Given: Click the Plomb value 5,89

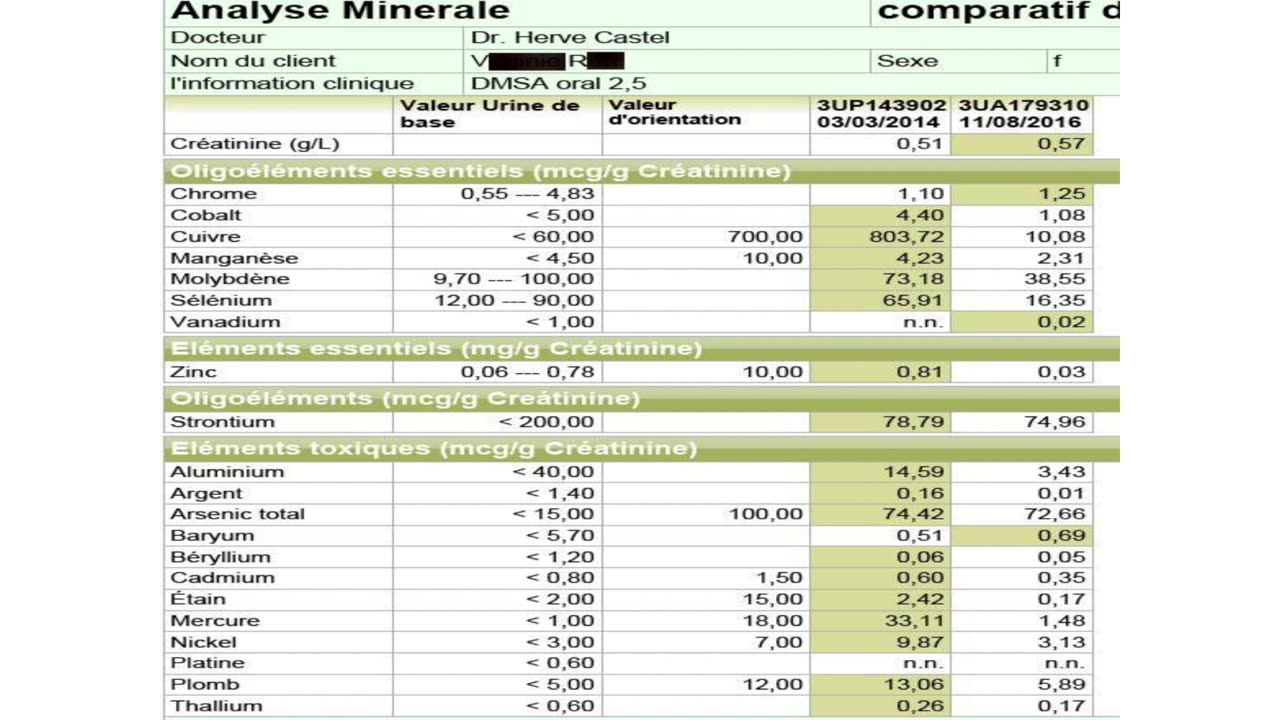Looking at the screenshot, I should coord(1061,685).
